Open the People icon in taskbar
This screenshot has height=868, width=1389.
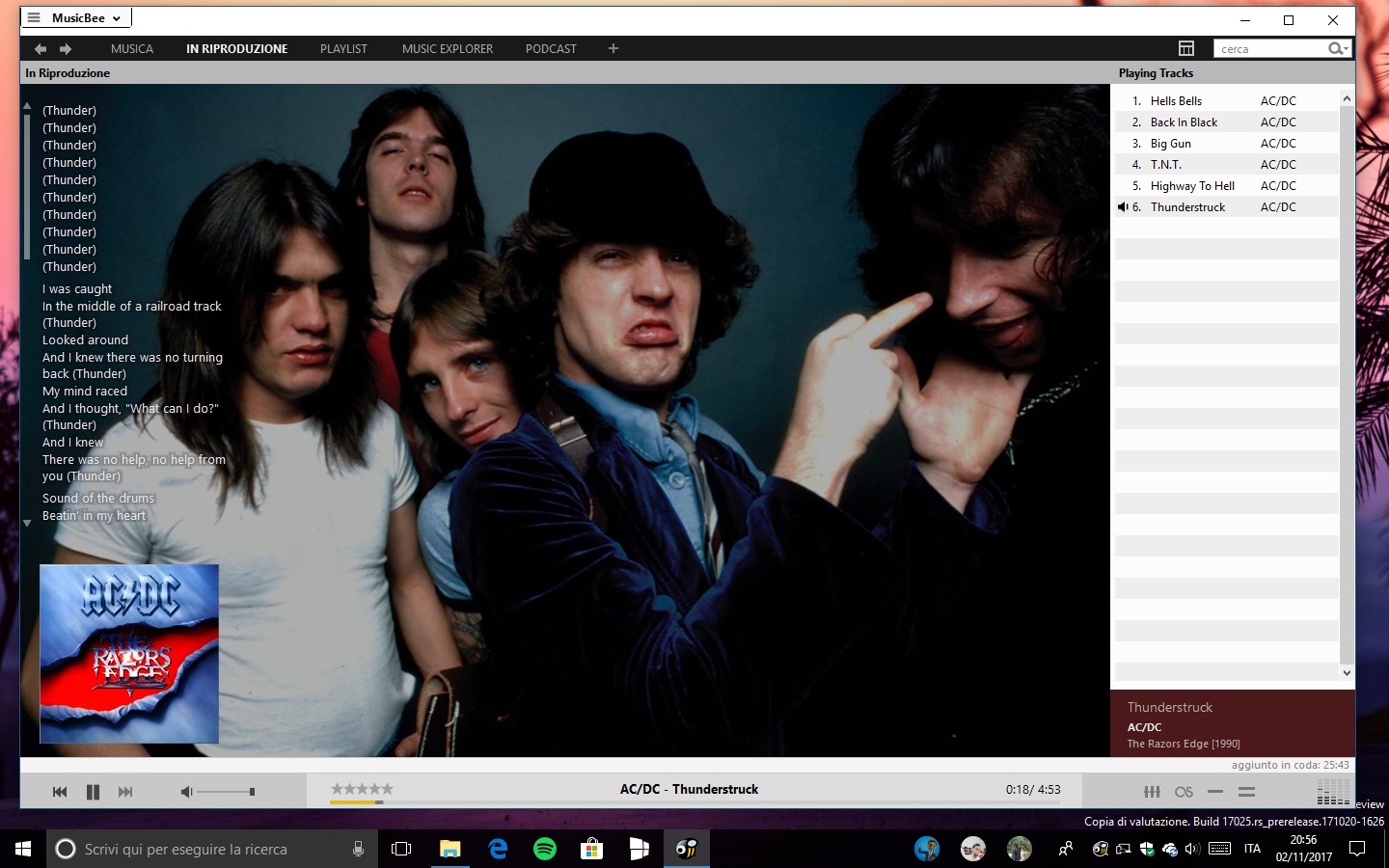tap(1065, 849)
